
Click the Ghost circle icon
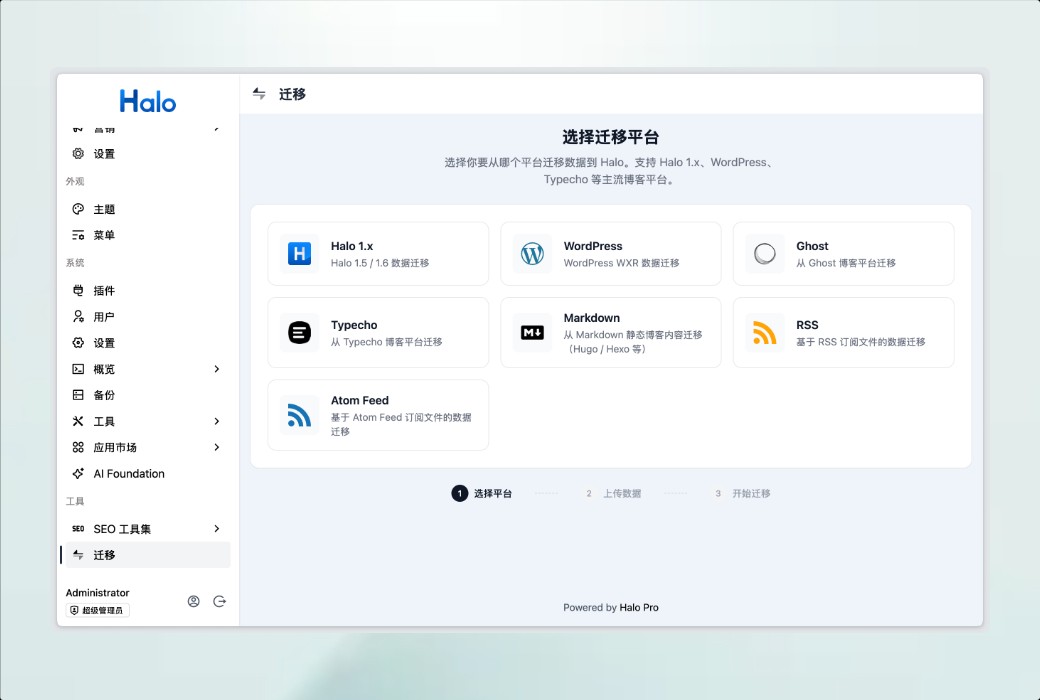pyautogui.click(x=765, y=253)
